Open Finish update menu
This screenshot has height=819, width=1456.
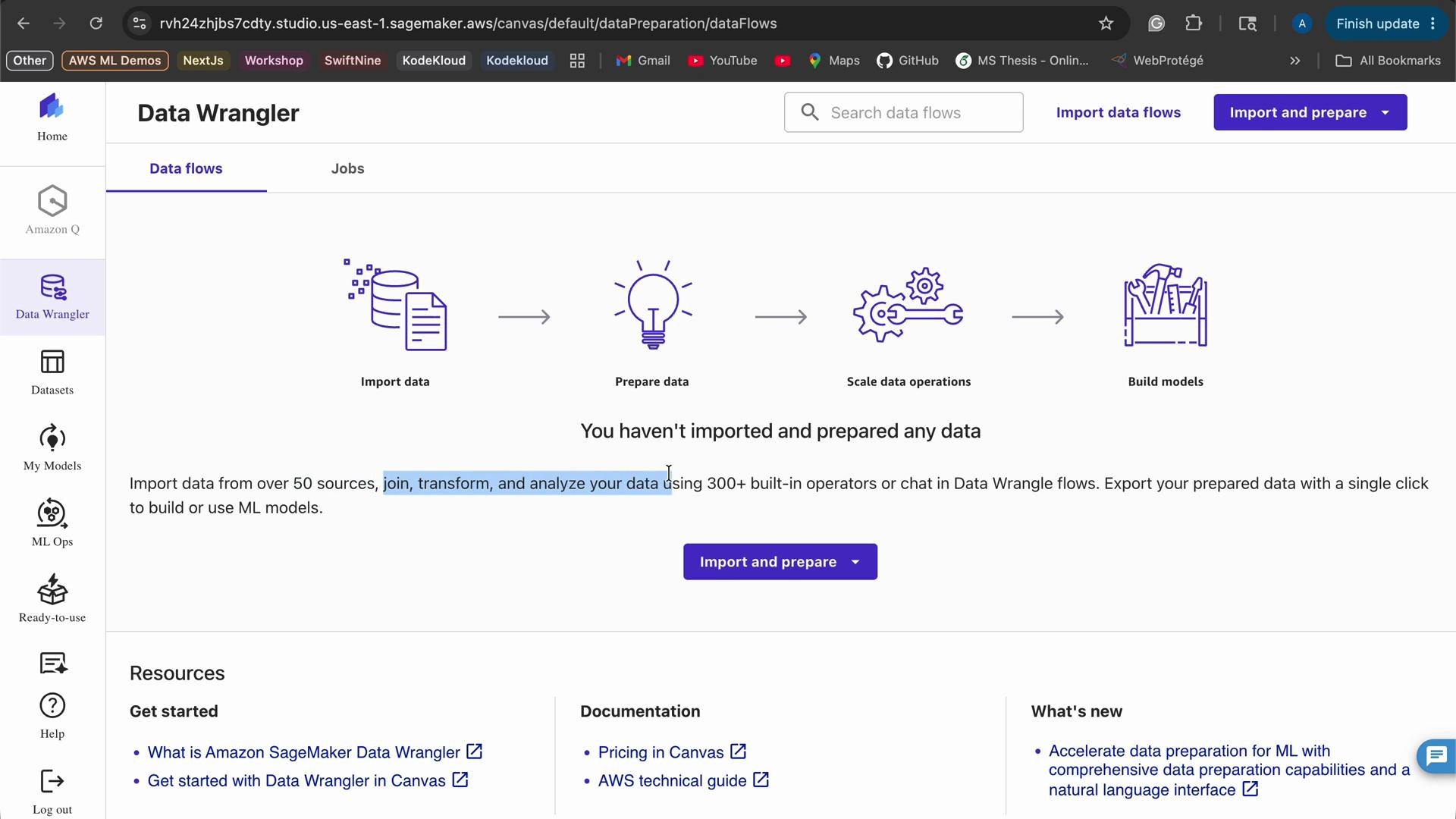[1385, 24]
